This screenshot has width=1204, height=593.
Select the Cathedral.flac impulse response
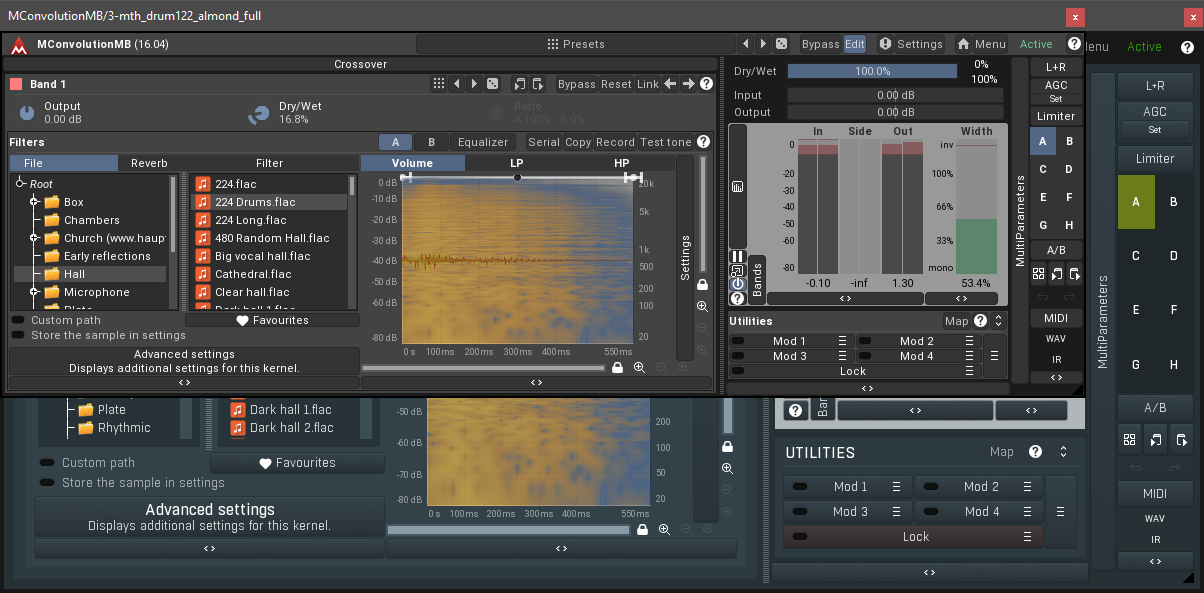tap(269, 274)
